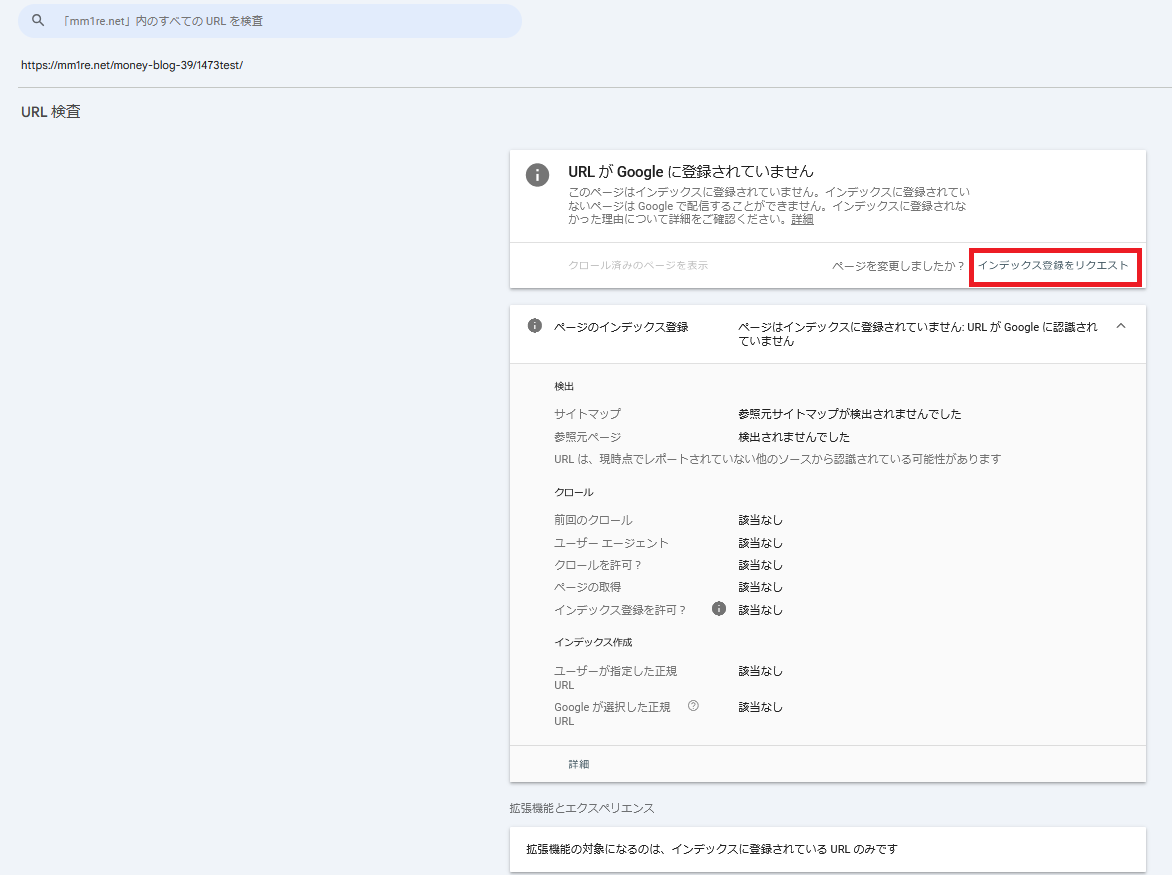
Task: Click クロール済みのページを表示
Action: coord(638,266)
